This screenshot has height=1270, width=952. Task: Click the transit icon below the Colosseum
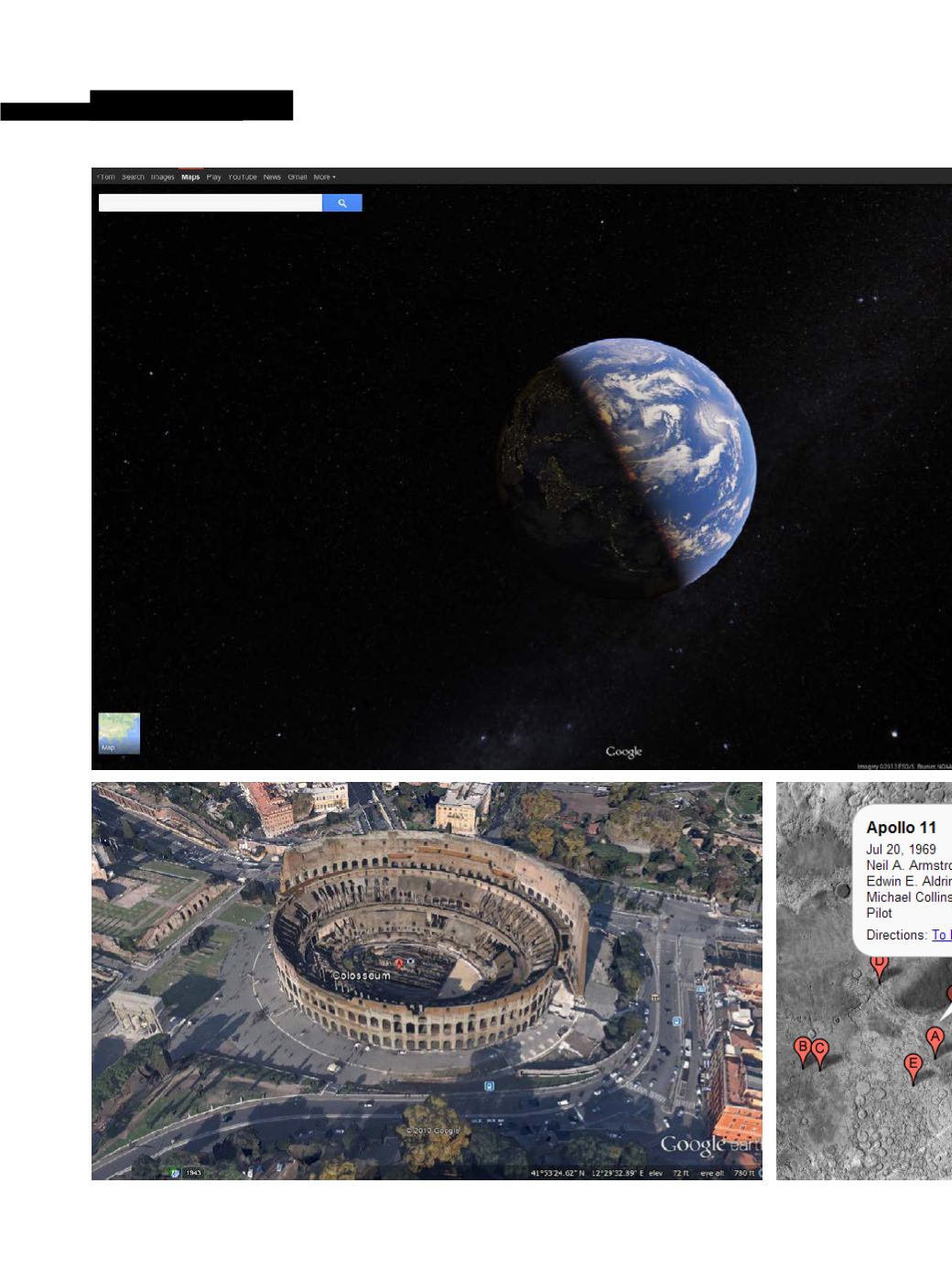[x=490, y=1086]
